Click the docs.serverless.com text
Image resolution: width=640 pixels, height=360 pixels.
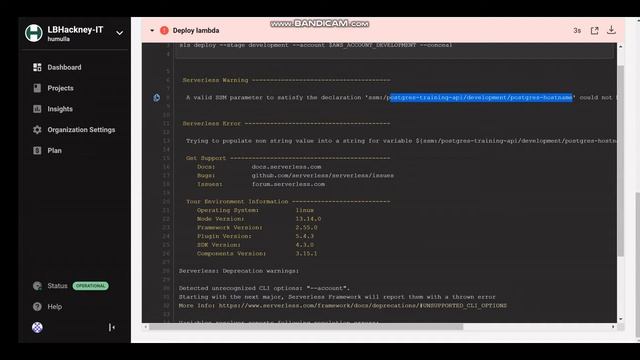point(287,167)
